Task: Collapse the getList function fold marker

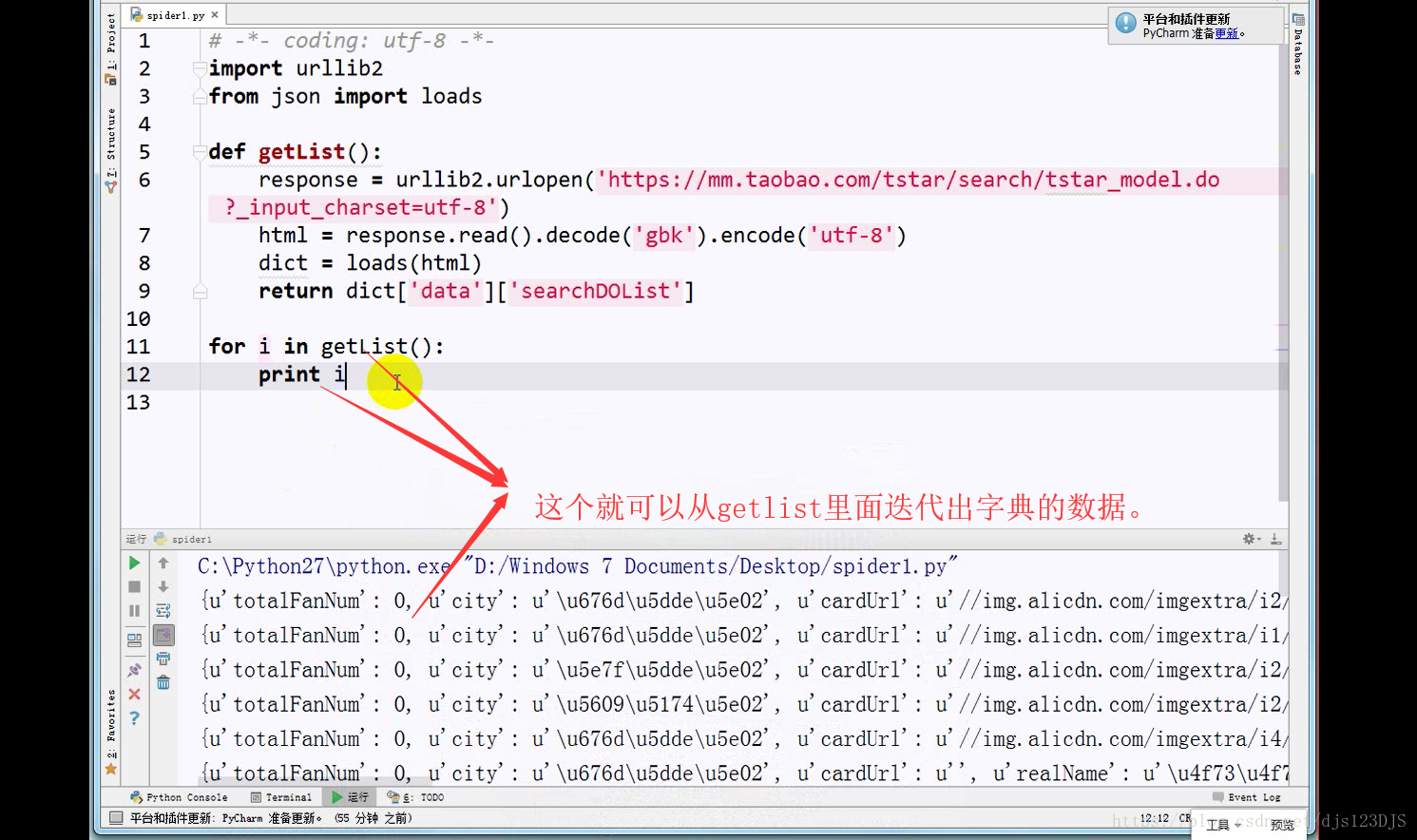Action: click(x=200, y=152)
